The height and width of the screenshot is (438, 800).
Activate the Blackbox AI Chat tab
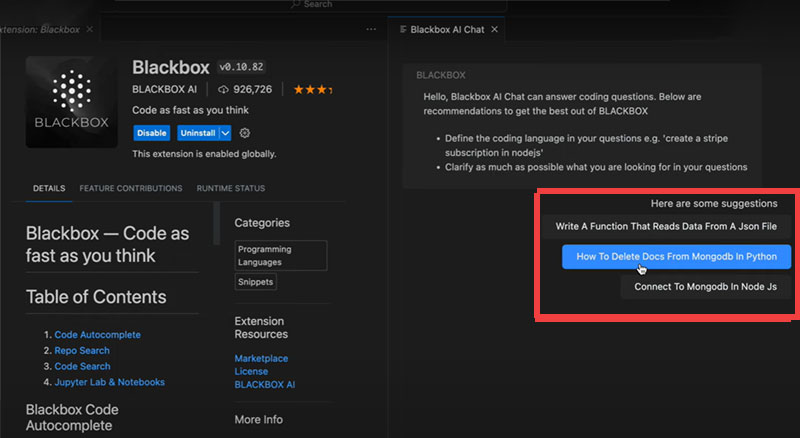(446, 30)
